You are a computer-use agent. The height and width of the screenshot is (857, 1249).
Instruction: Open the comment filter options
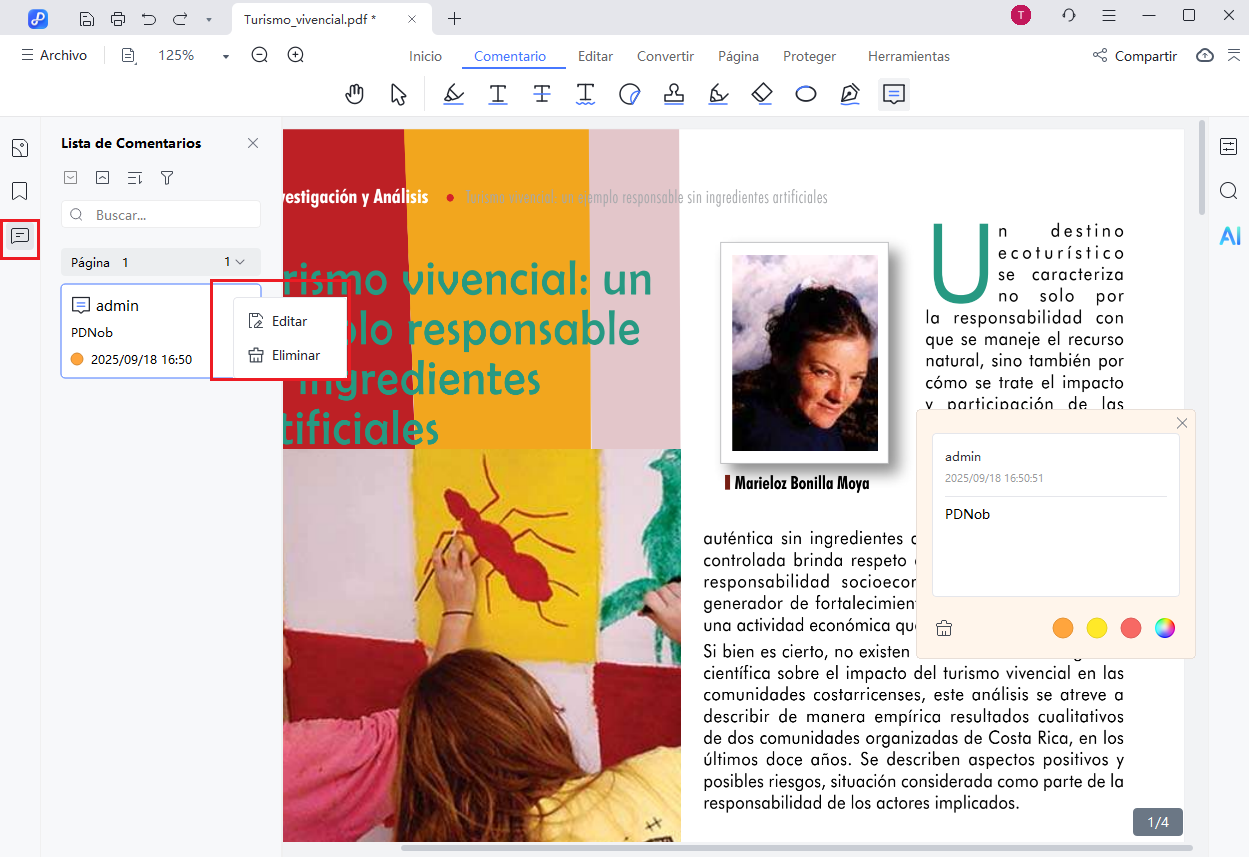(166, 177)
